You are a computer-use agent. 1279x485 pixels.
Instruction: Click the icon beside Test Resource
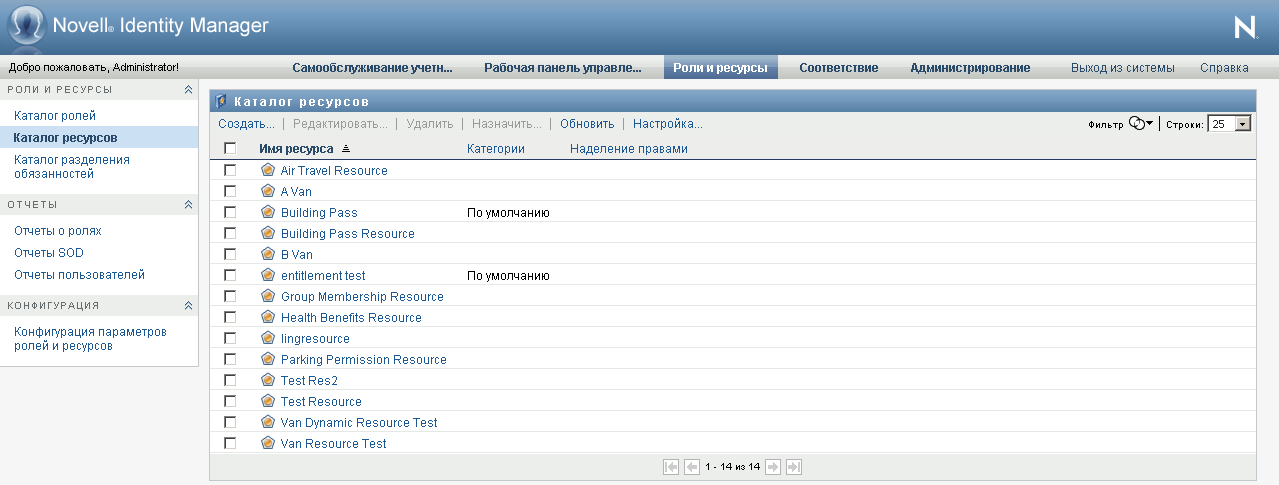point(267,401)
